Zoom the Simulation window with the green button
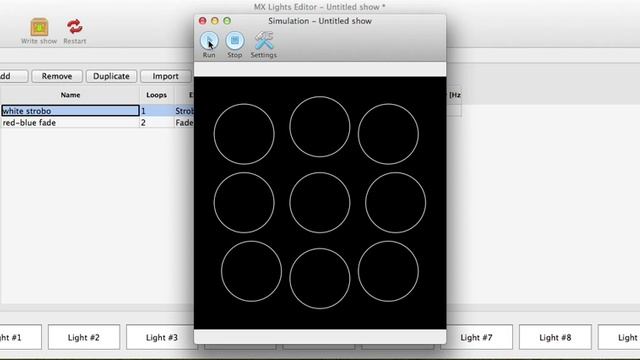Image resolution: width=640 pixels, height=360 pixels. coord(227,20)
